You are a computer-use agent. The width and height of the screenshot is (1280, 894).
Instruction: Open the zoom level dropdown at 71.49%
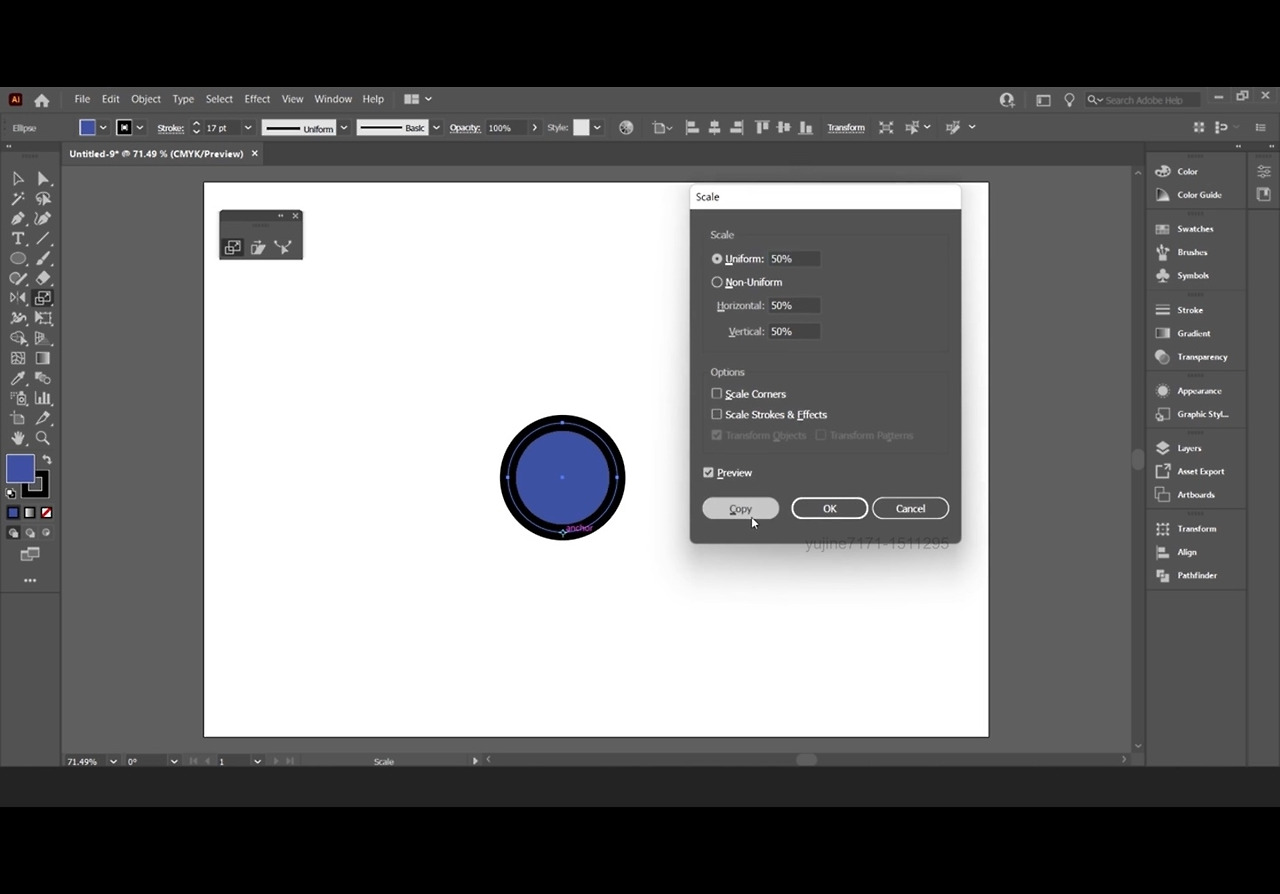click(112, 761)
